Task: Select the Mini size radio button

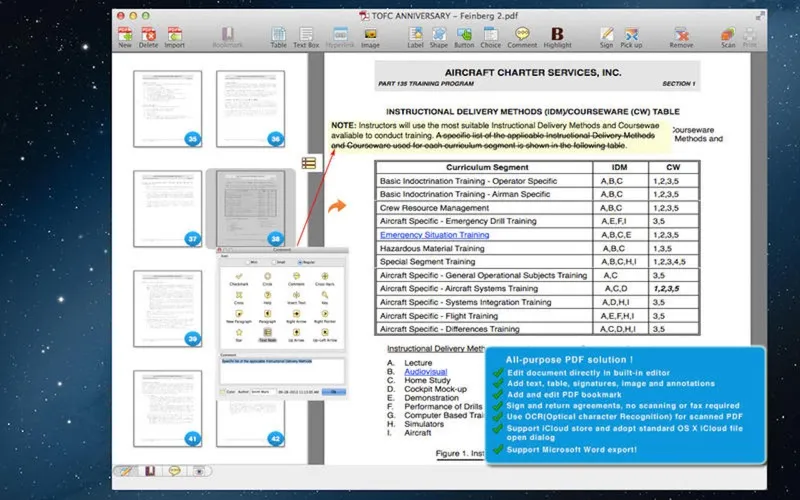Action: [249, 261]
